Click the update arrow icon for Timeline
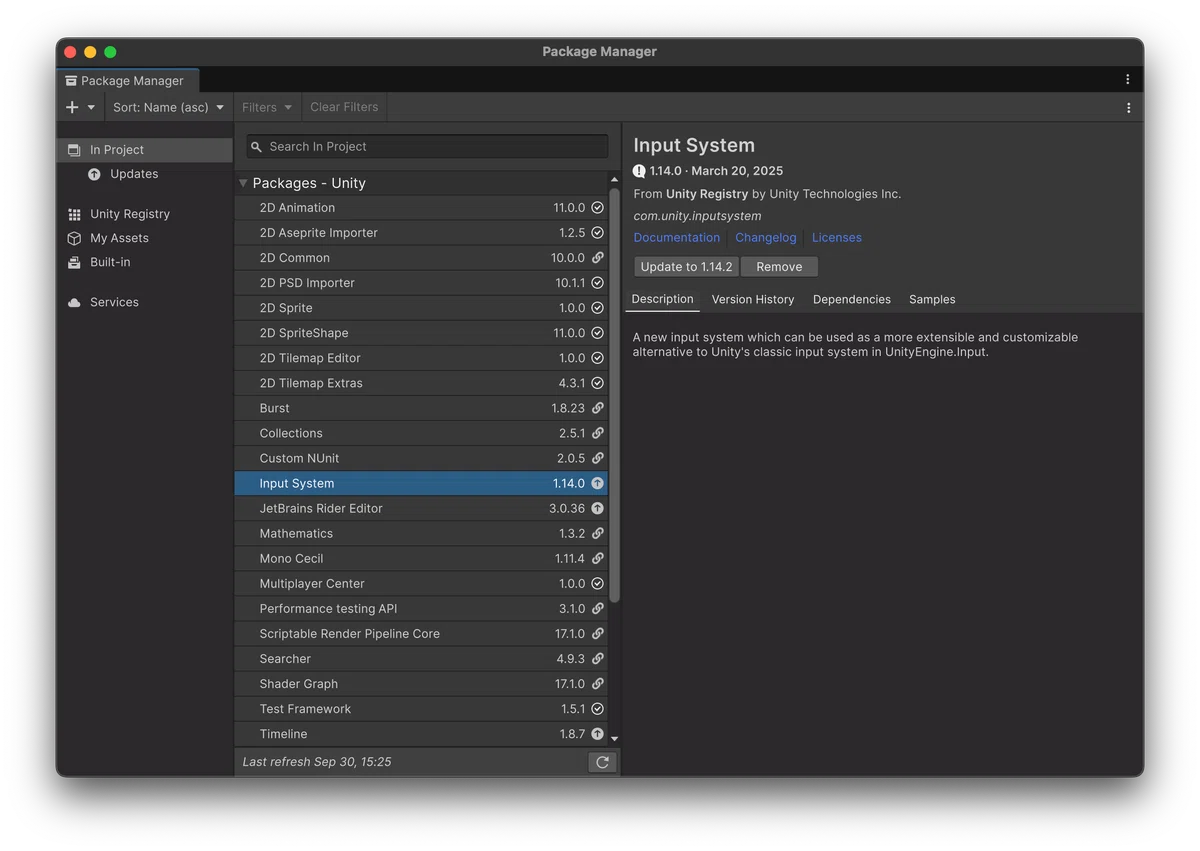 (597, 734)
